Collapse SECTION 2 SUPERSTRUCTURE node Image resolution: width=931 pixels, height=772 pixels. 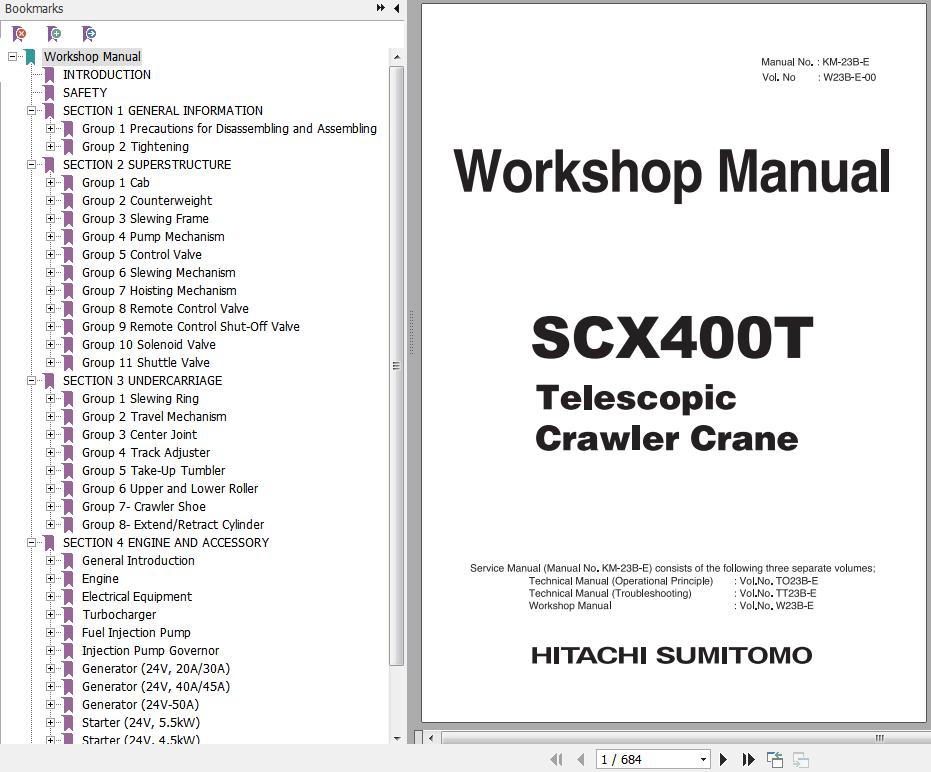31,164
